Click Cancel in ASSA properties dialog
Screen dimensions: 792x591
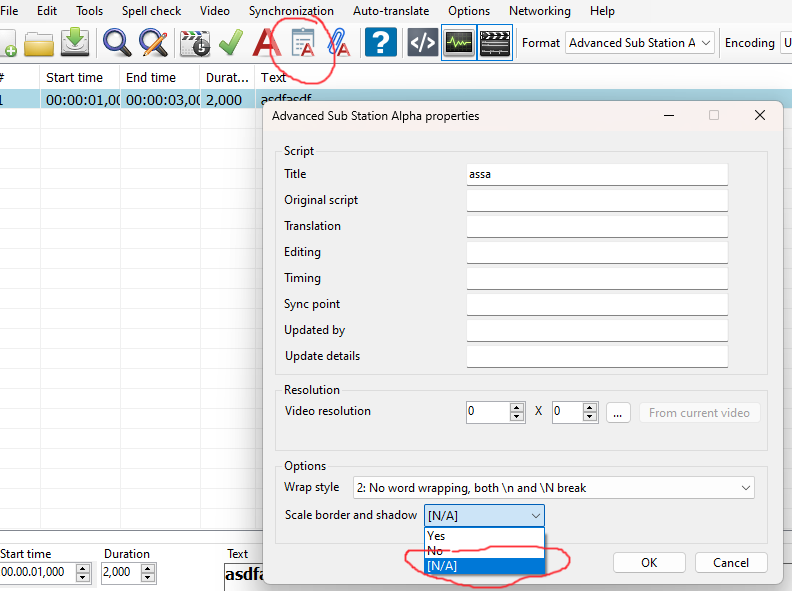click(731, 563)
